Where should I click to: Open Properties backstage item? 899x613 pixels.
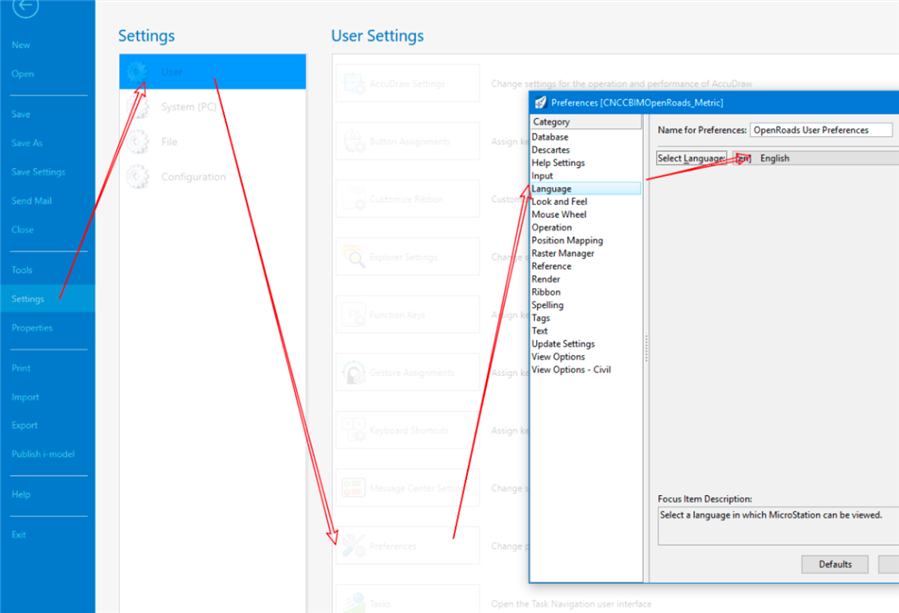[32, 328]
